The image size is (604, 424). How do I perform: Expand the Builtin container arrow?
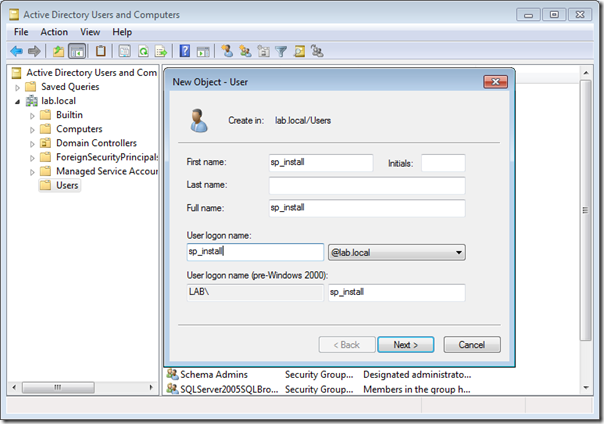(x=32, y=116)
